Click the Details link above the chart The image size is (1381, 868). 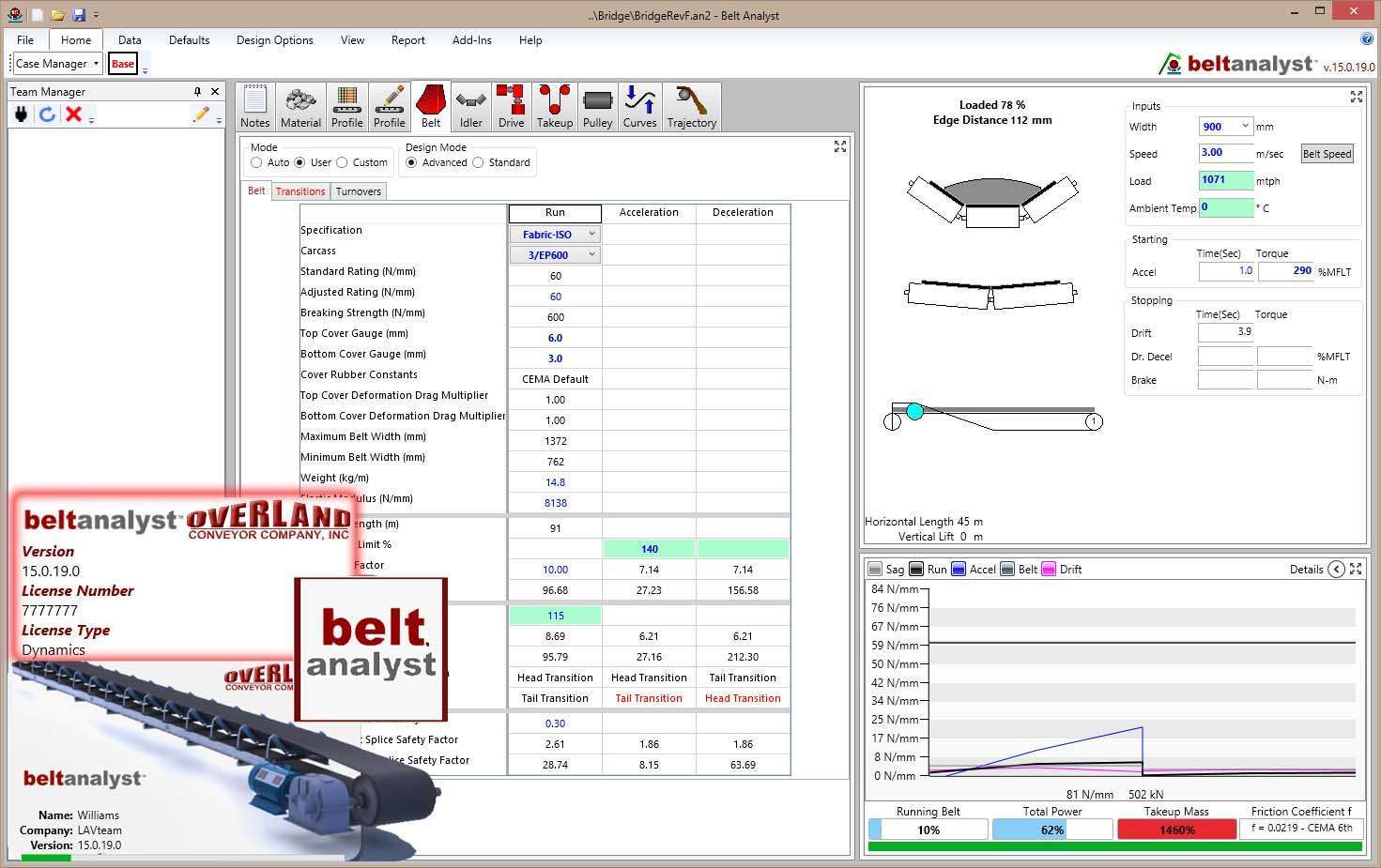click(1306, 569)
